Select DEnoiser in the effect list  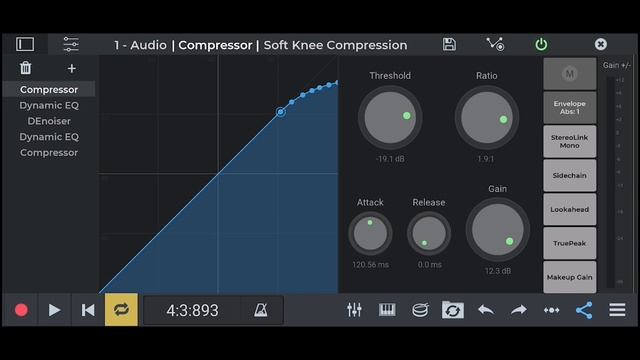tap(49, 121)
